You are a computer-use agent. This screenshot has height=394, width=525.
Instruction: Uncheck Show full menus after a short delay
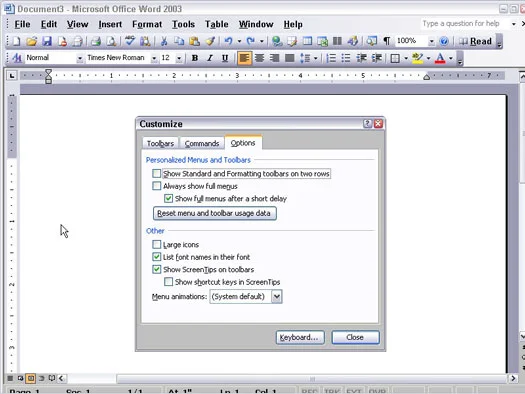[x=168, y=199]
